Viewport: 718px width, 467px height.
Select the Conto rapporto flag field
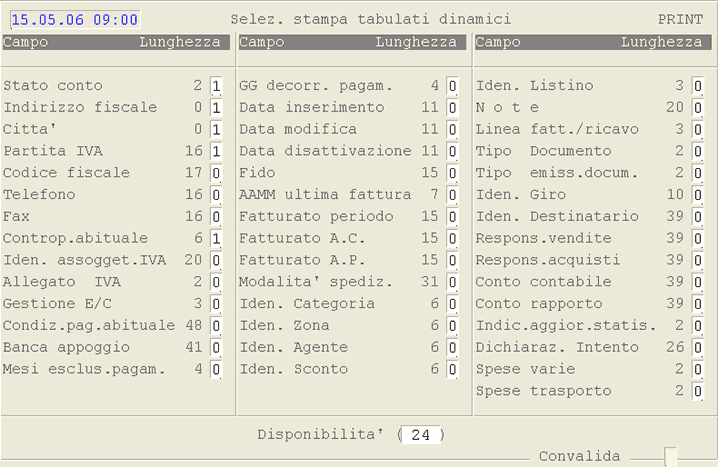pos(697,304)
